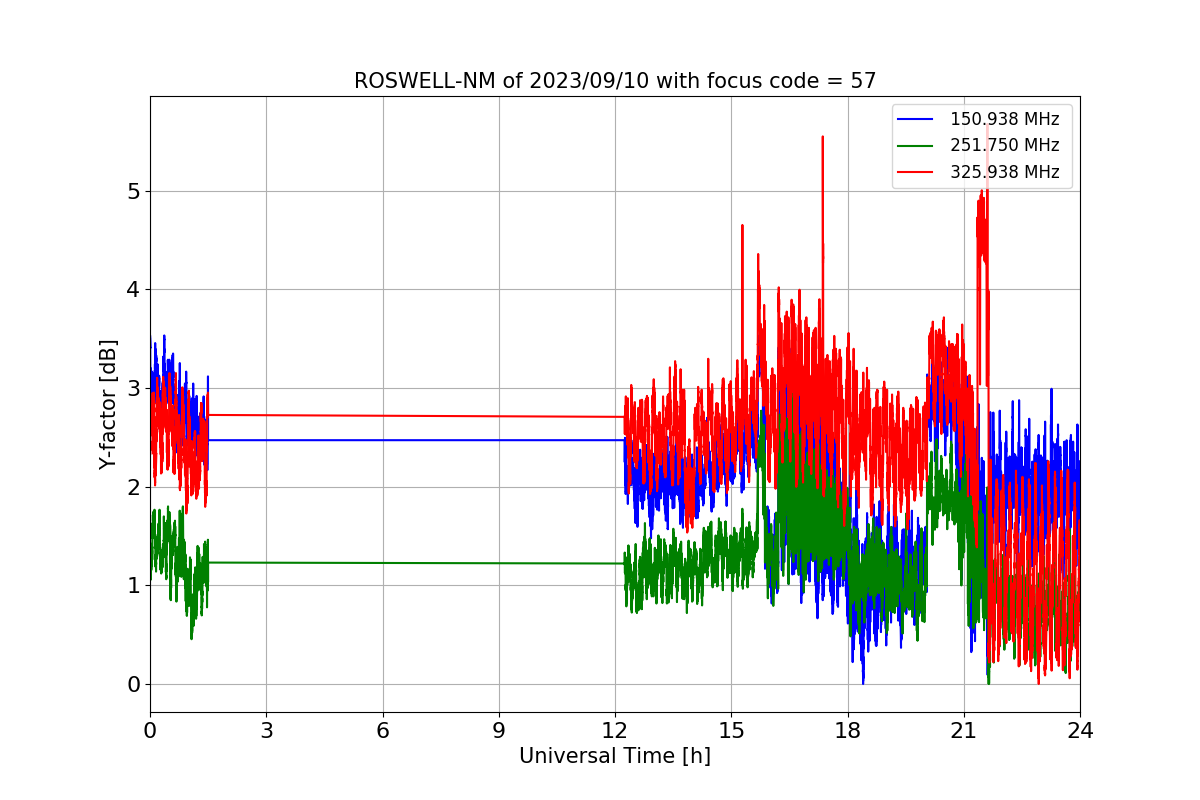The width and height of the screenshot is (1200, 800).
Task: Click y-axis tick label '4'
Action: pos(133,290)
